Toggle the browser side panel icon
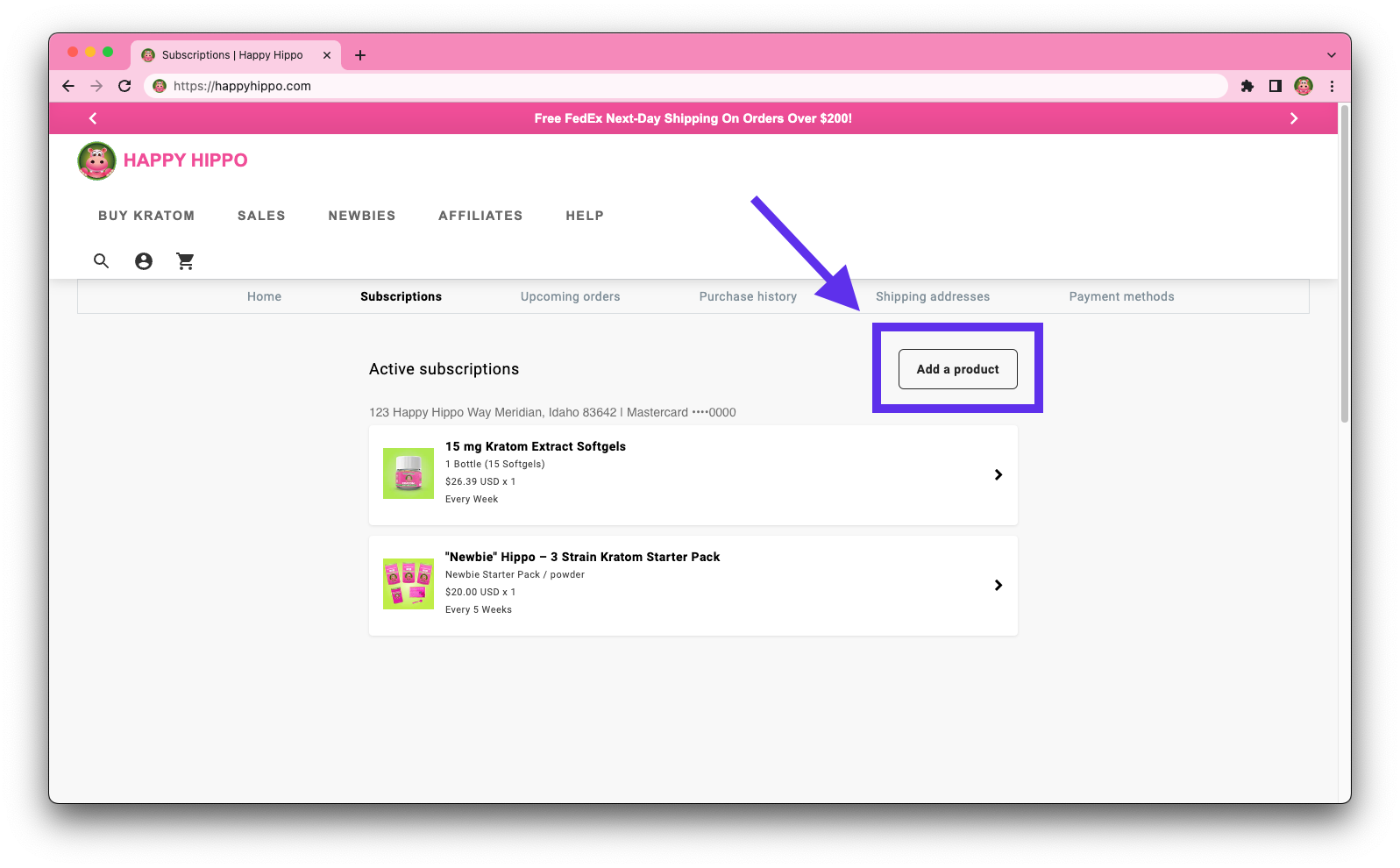This screenshot has width=1400, height=868. pyautogui.click(x=1276, y=86)
